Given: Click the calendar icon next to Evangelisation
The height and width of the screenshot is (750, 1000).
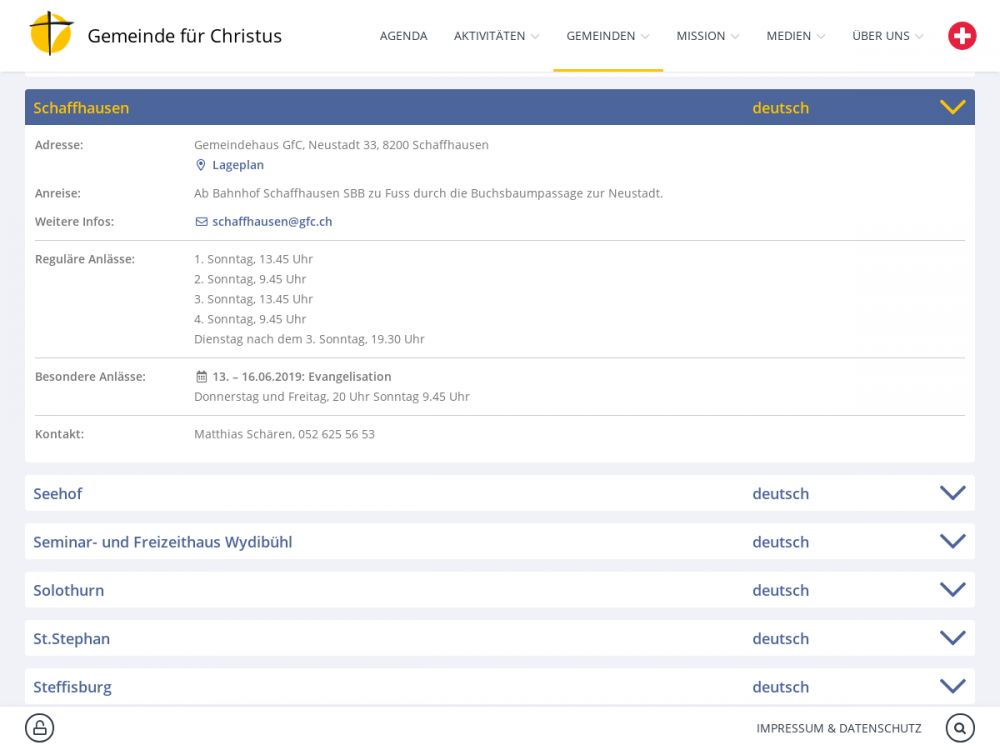Looking at the screenshot, I should 201,377.
